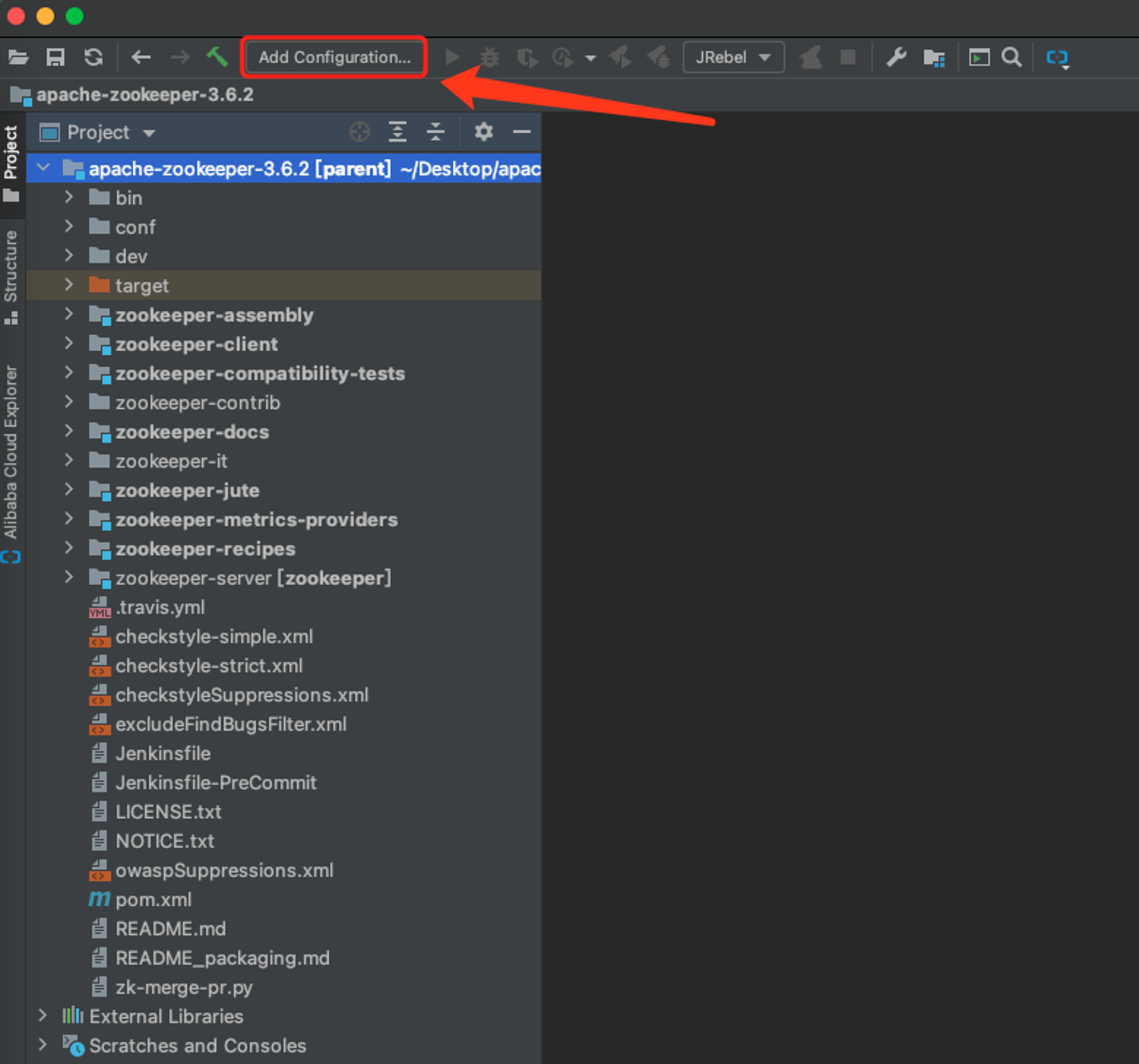The image size is (1139, 1064).
Task: Navigate forward with the right arrow
Action: (x=181, y=57)
